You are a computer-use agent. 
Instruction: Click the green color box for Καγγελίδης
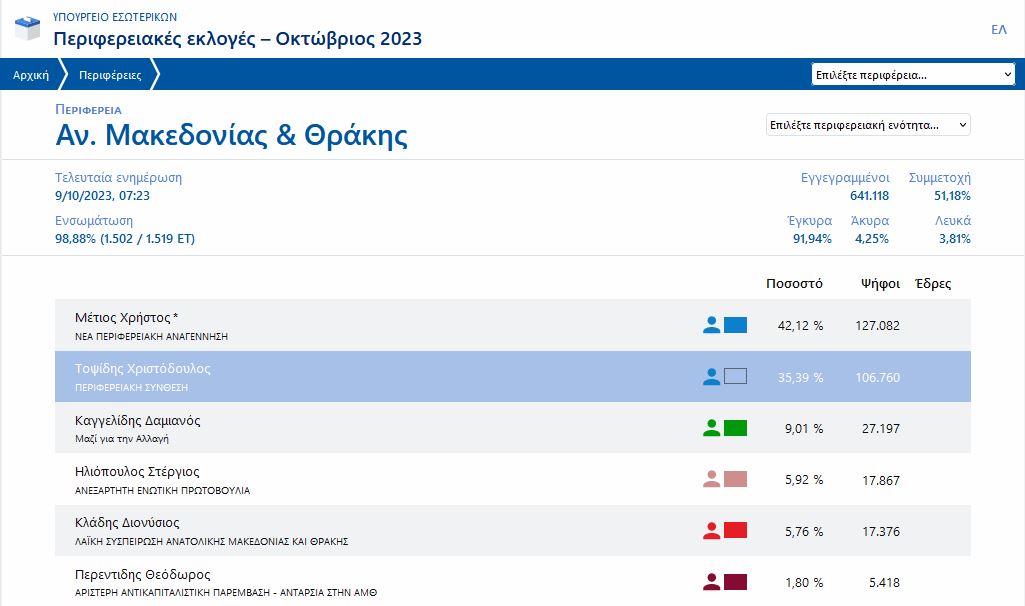pos(735,428)
